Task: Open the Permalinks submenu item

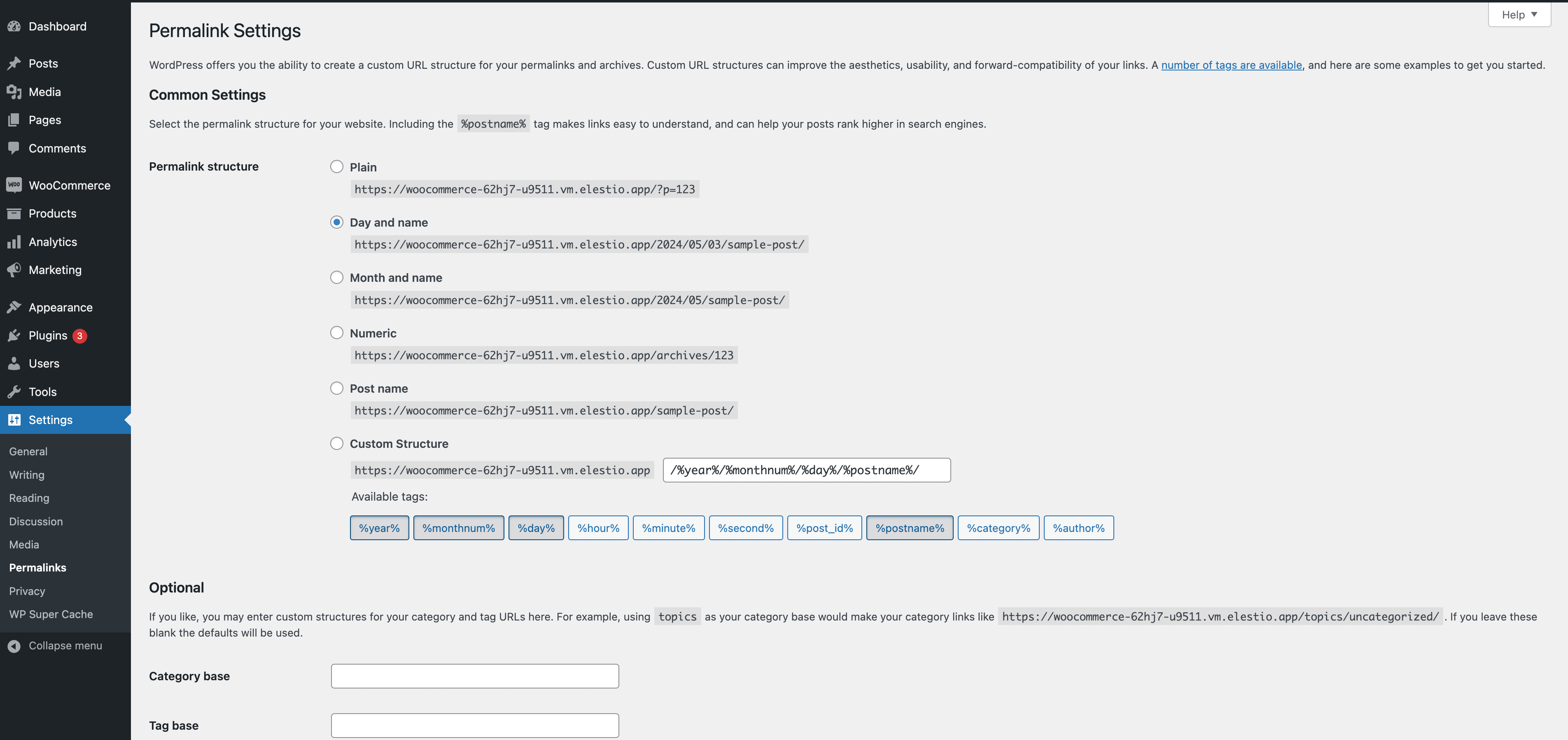Action: click(38, 568)
